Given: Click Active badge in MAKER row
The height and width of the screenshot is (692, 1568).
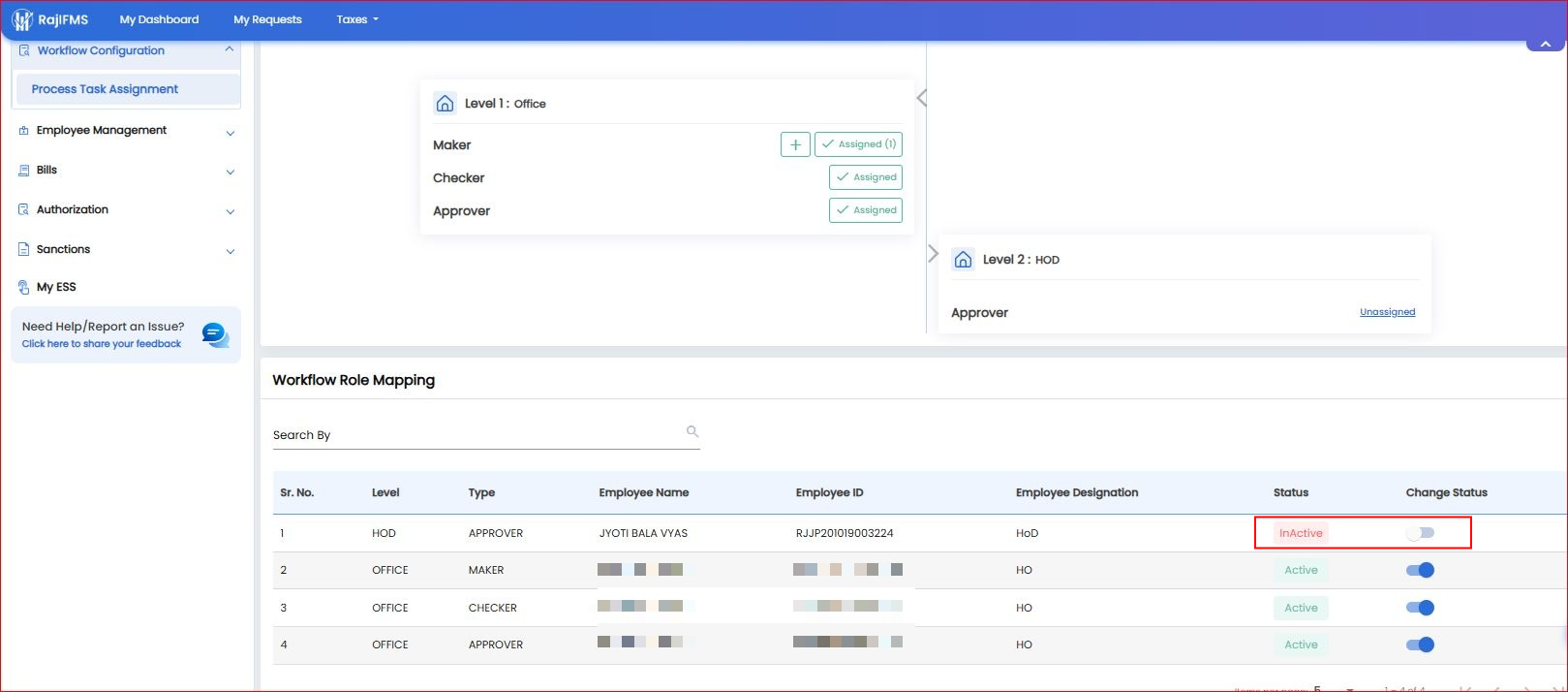Looking at the screenshot, I should tap(1301, 570).
